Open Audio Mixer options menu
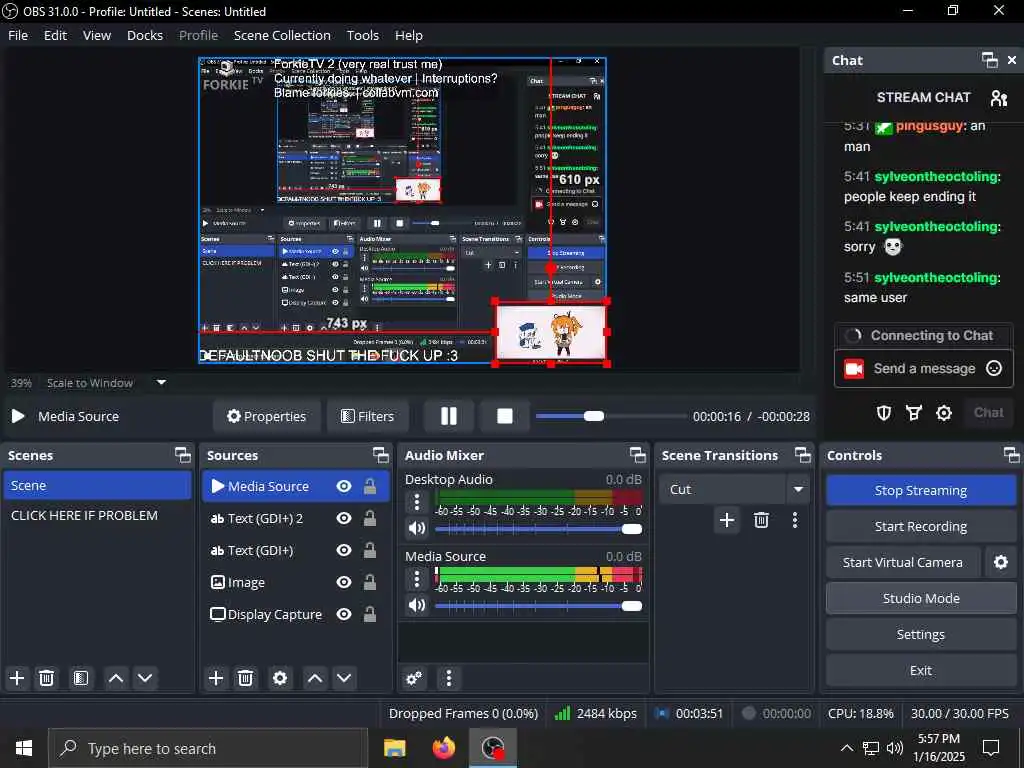The width and height of the screenshot is (1024, 768). coord(449,678)
